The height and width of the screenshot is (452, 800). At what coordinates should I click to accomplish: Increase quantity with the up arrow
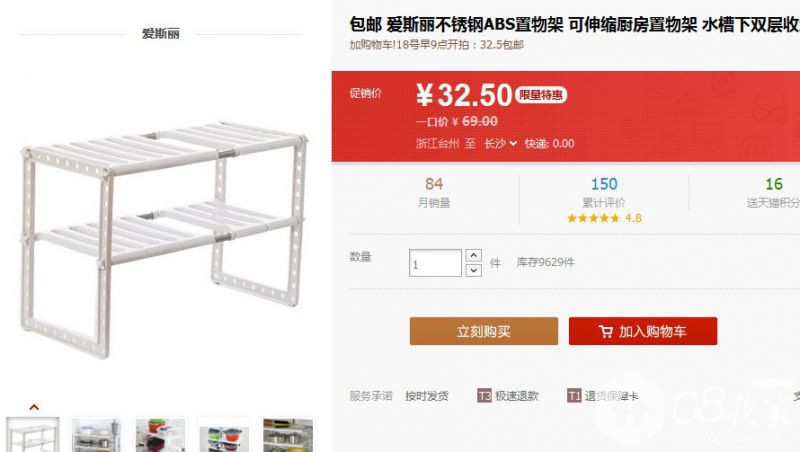tap(474, 255)
